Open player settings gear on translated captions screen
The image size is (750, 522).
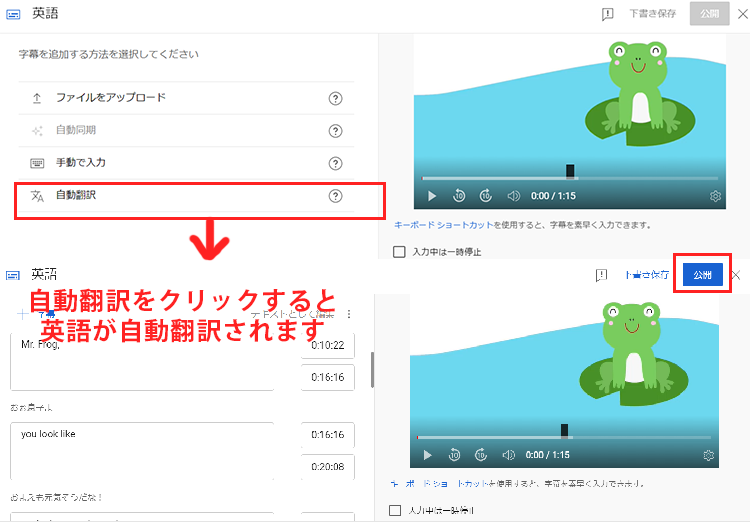click(708, 455)
